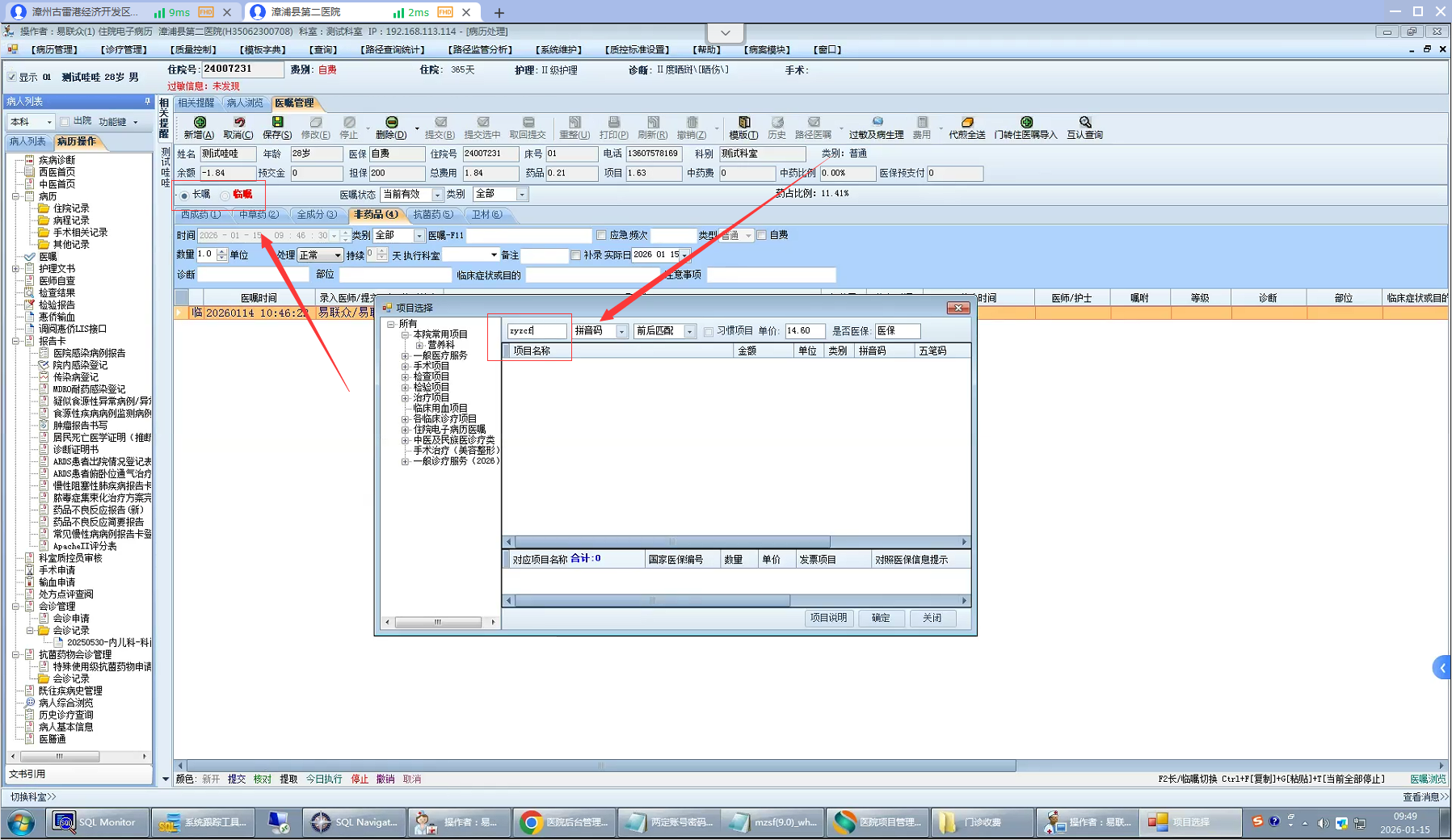Expand the 检查项目 tree node
The width and height of the screenshot is (1452, 840).
405,376
